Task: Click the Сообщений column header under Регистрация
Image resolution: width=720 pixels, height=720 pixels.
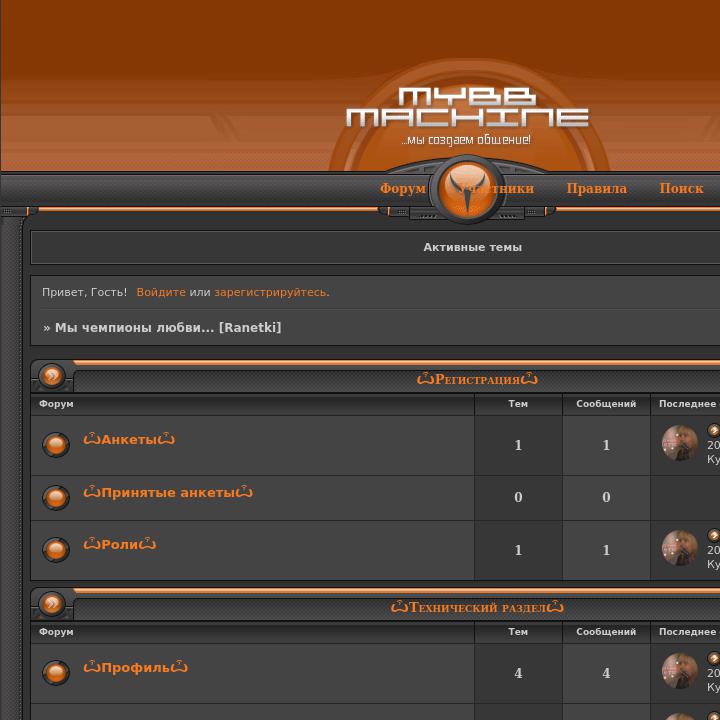Action: (606, 404)
